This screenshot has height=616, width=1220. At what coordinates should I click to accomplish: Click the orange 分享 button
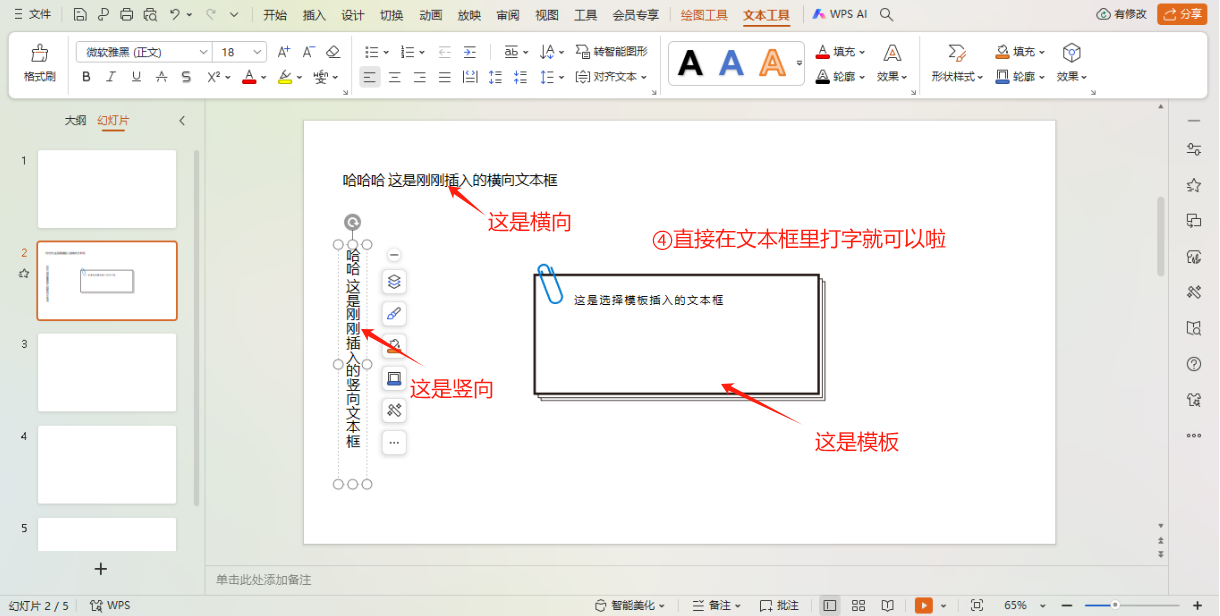click(1181, 14)
